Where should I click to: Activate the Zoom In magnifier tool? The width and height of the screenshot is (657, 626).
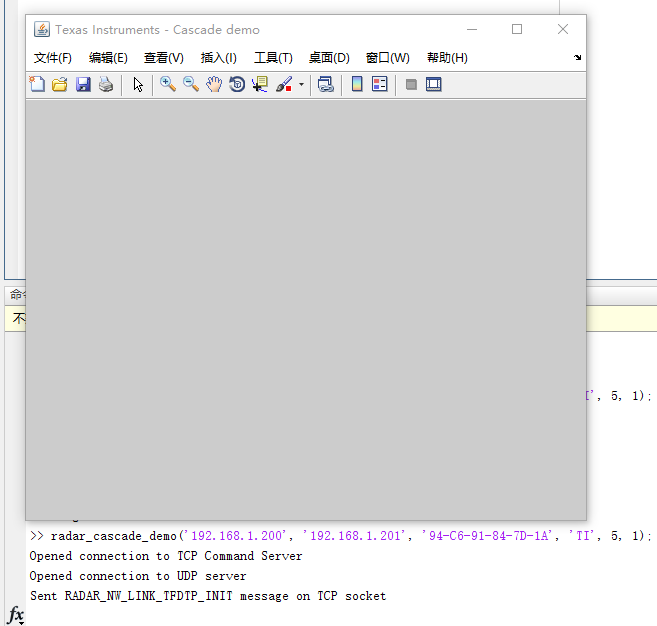click(168, 85)
